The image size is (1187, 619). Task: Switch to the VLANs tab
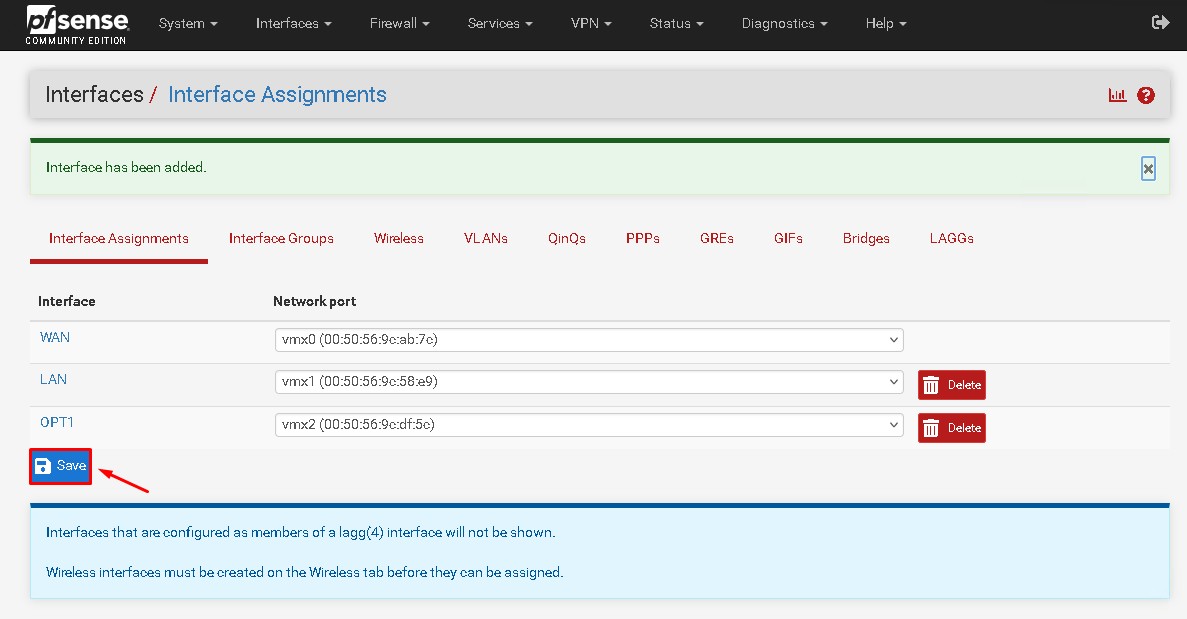pos(485,239)
